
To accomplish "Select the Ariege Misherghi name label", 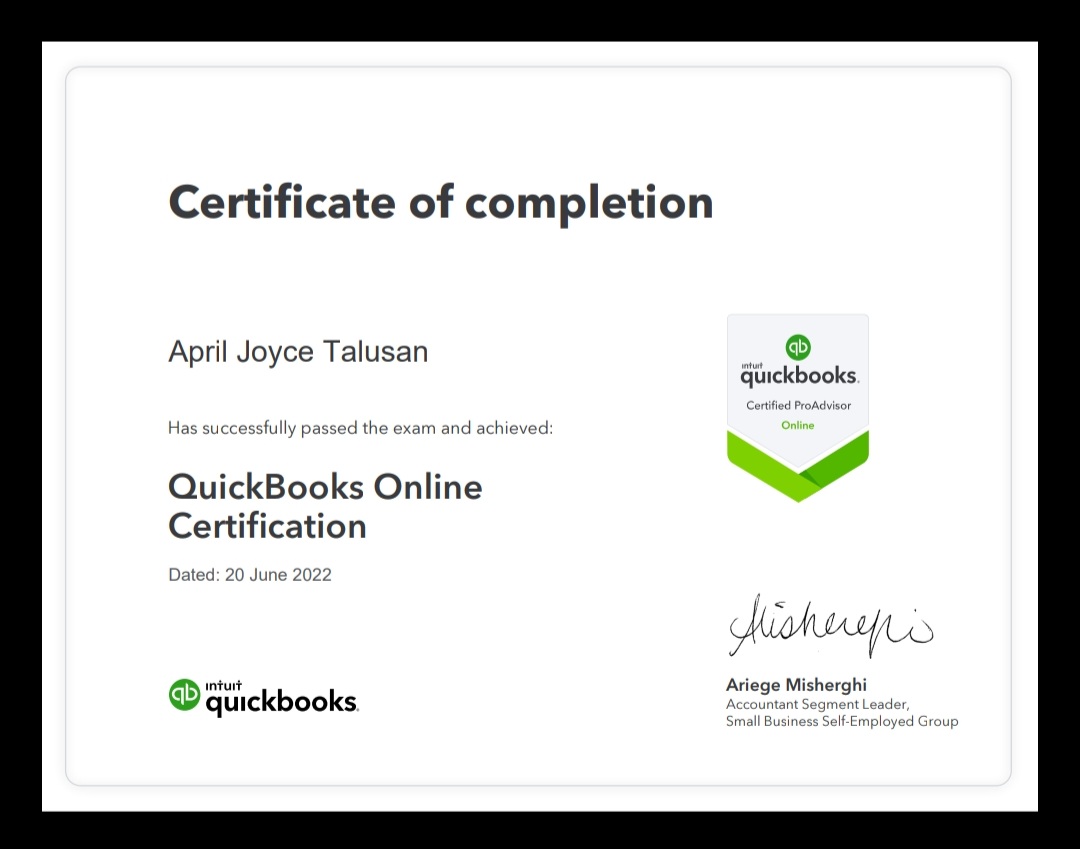I will point(796,685).
